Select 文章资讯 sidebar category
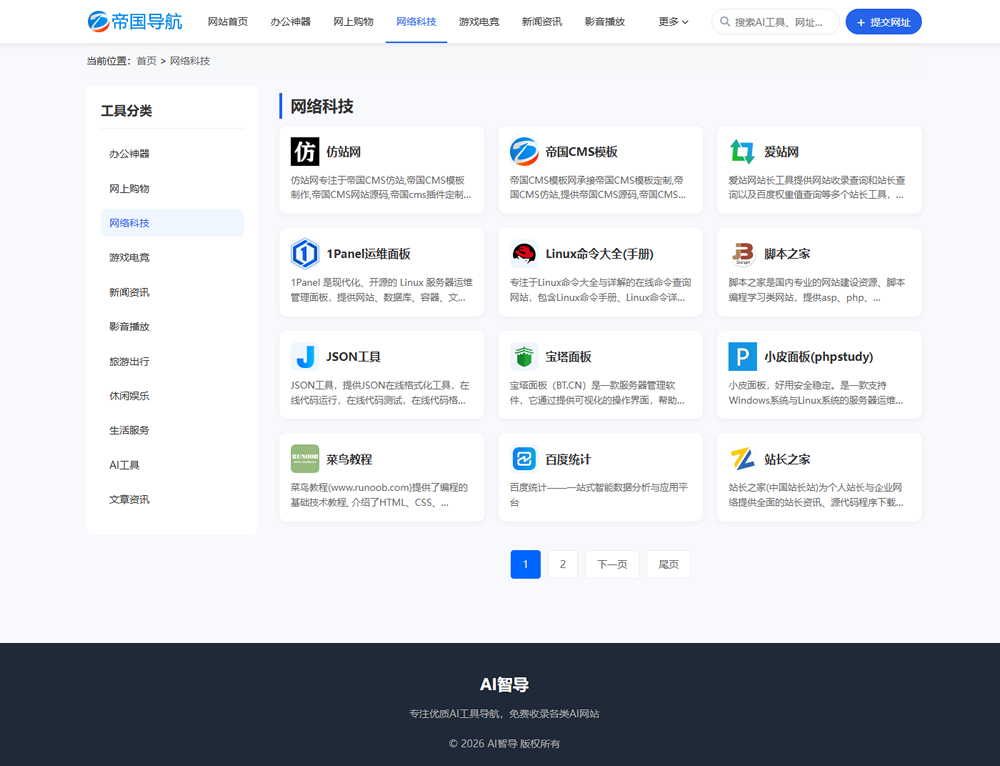This screenshot has width=1000, height=766. click(x=172, y=499)
